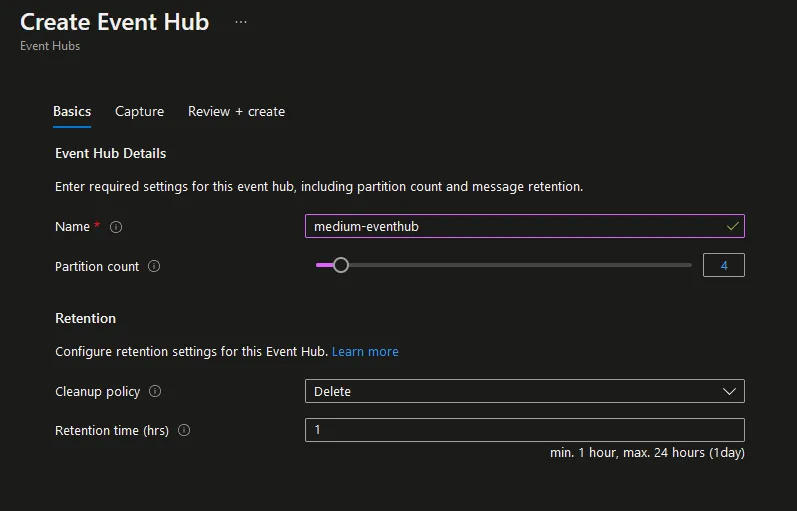Open the Learn more retention link
Viewport: 797px width, 511px height.
[x=365, y=351]
